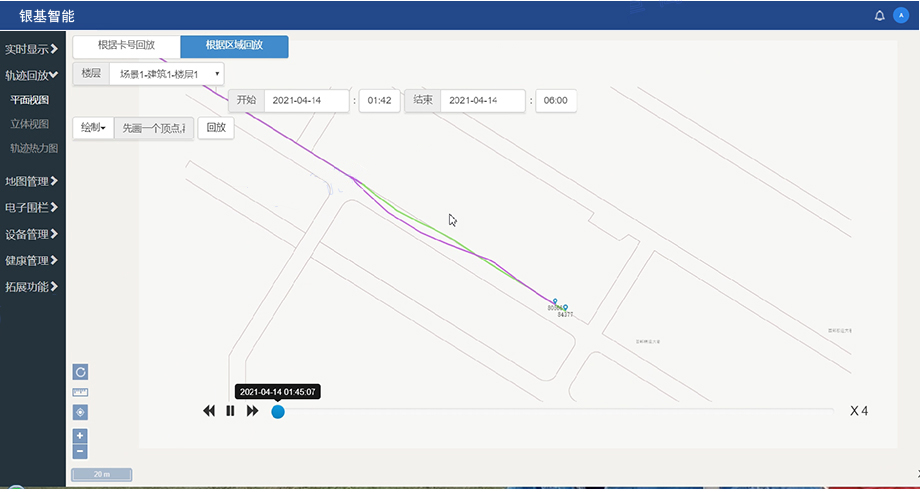
Task: Zoom in with the plus button
Action: (81, 436)
